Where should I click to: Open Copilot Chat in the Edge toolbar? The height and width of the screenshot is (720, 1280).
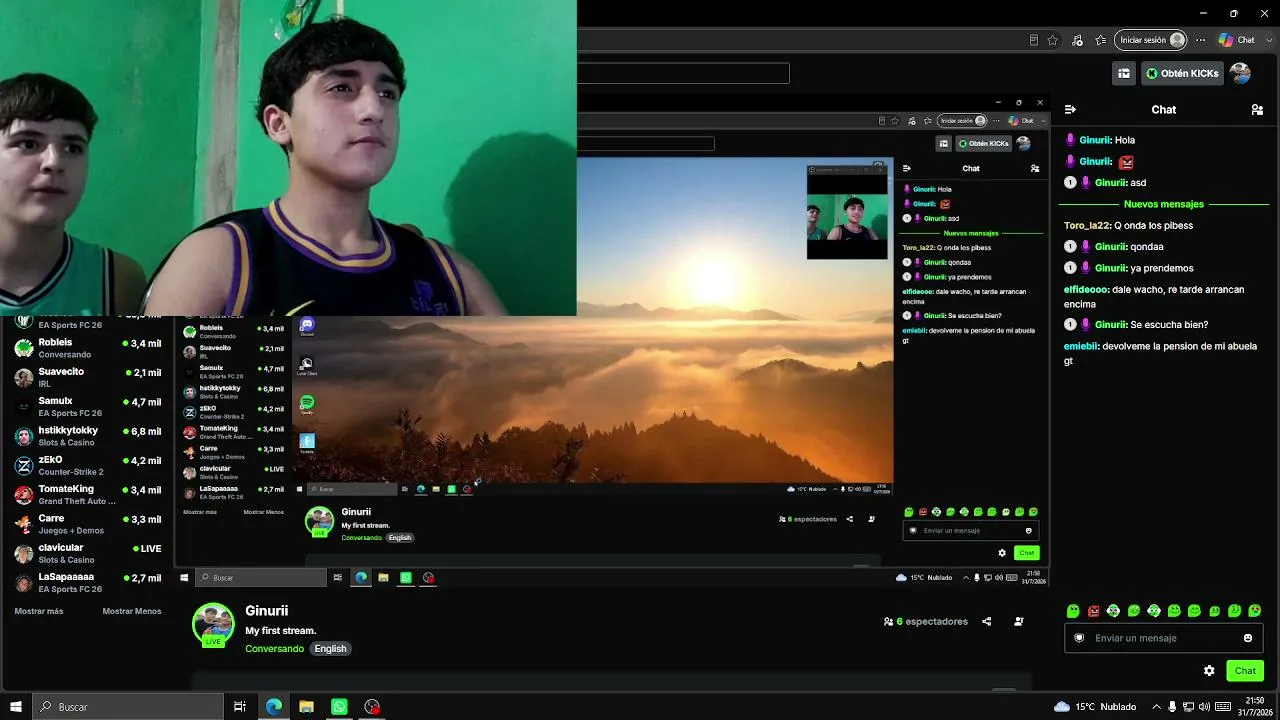click(x=1237, y=40)
